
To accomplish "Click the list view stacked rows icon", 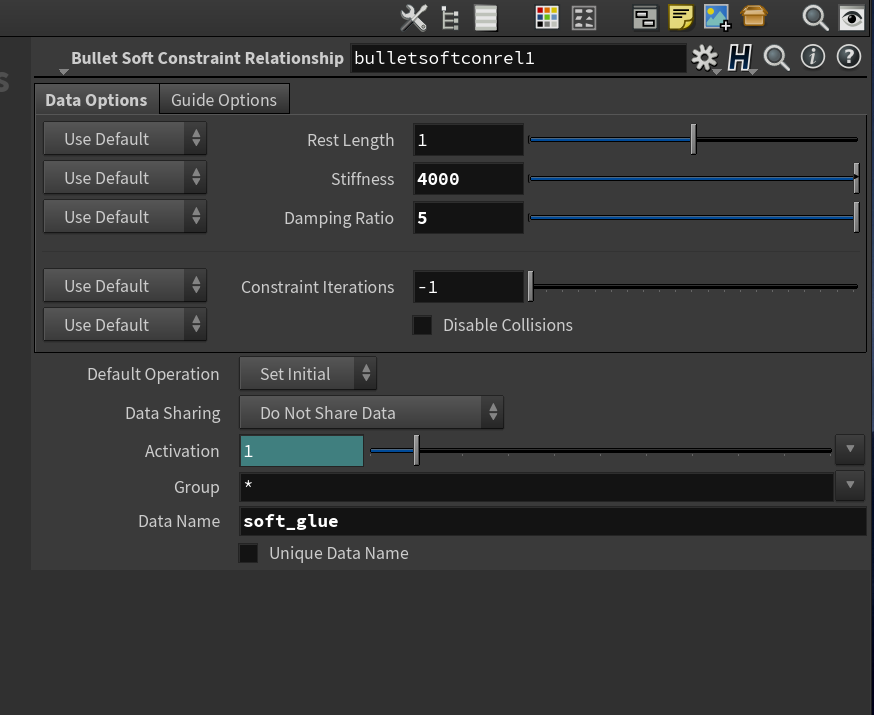I will tap(485, 18).
